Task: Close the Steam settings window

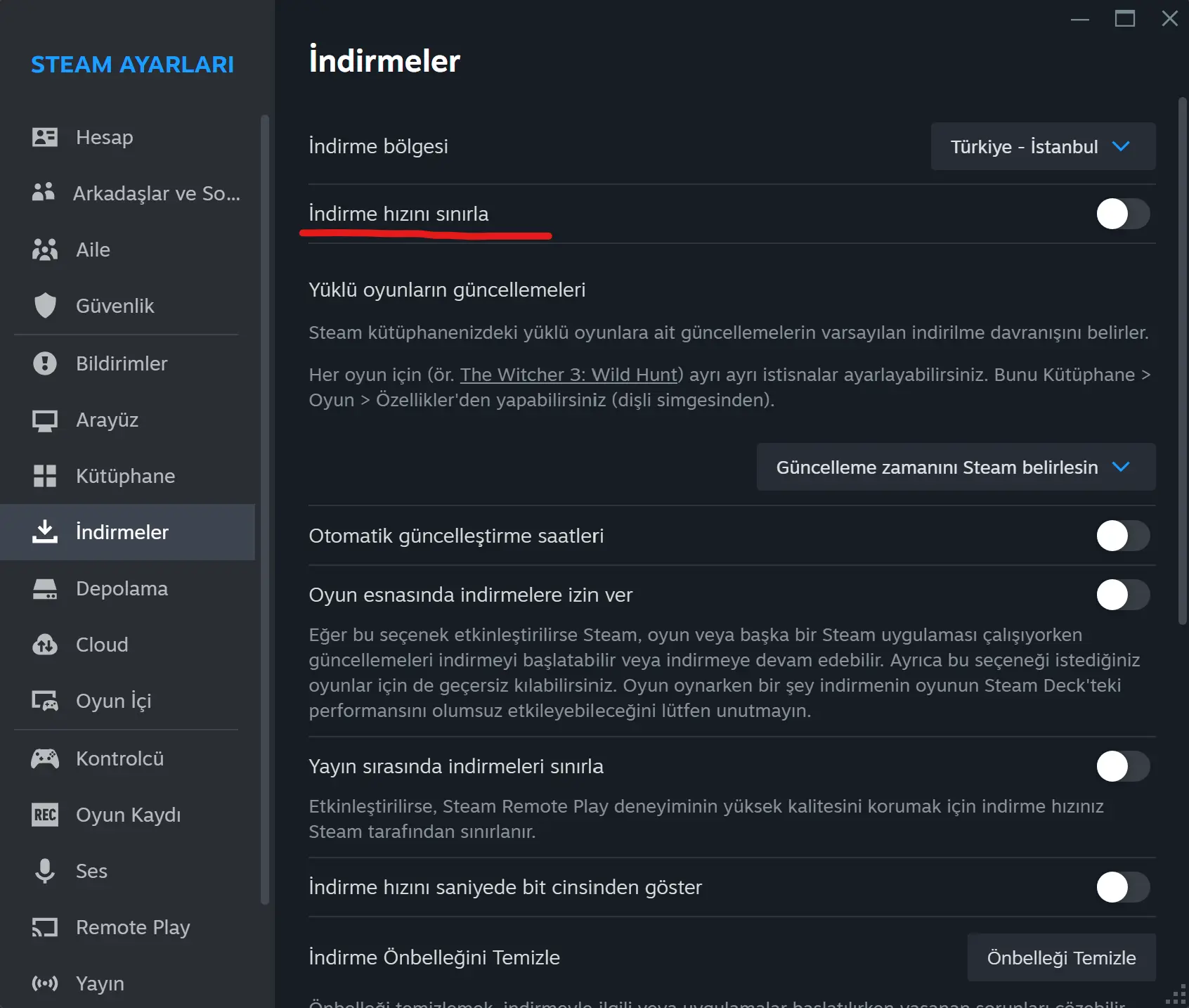Action: 1170,19
